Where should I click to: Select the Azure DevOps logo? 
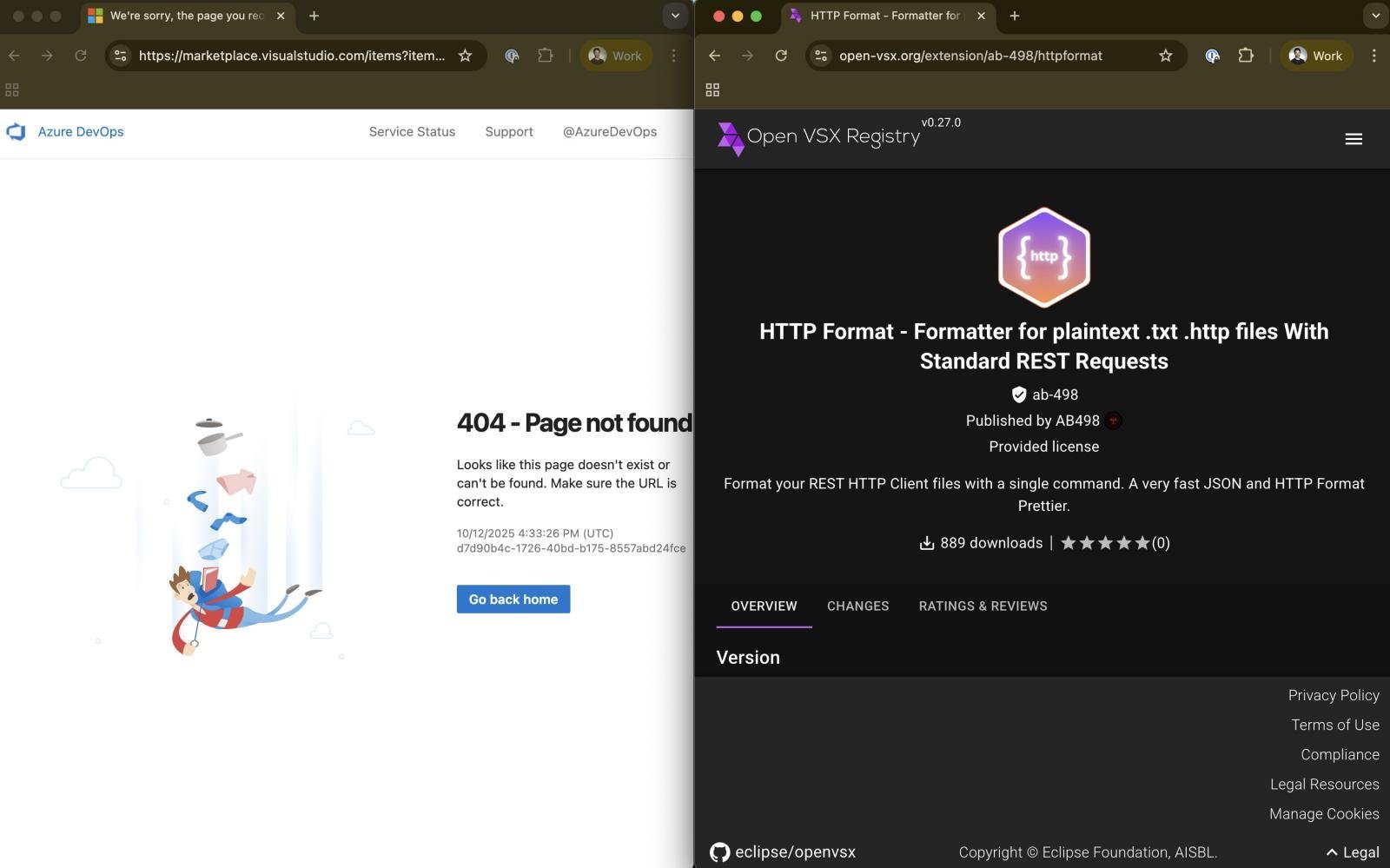click(x=16, y=131)
